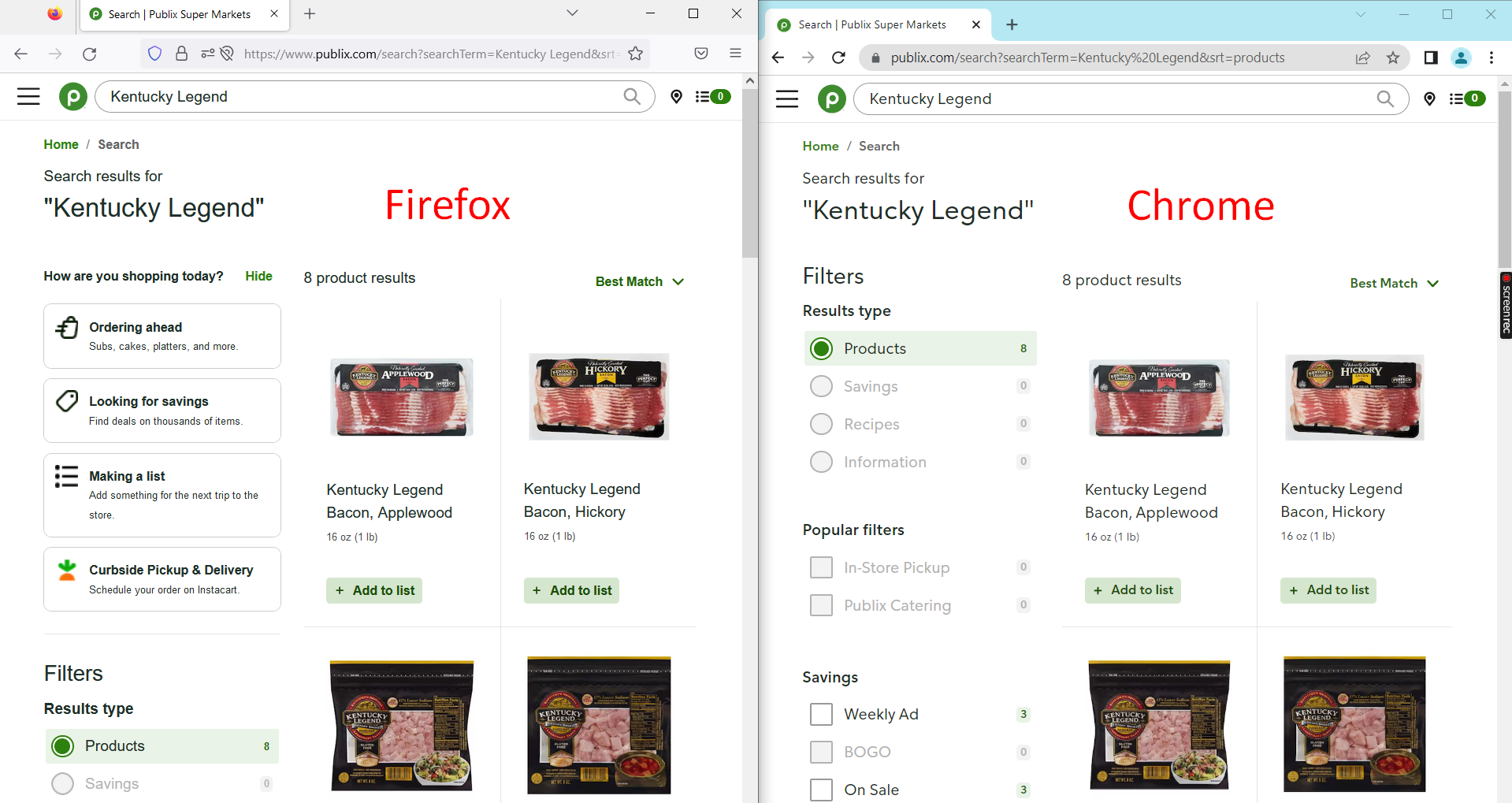Add Hickory Bacon to list in Firefox
1512x803 pixels.
click(571, 590)
